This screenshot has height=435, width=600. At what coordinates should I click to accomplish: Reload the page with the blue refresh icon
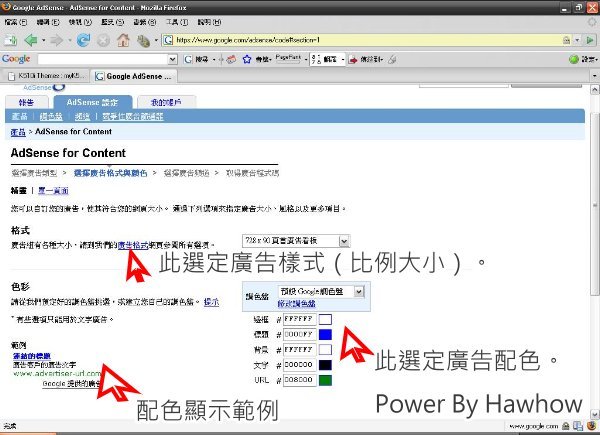[83, 40]
